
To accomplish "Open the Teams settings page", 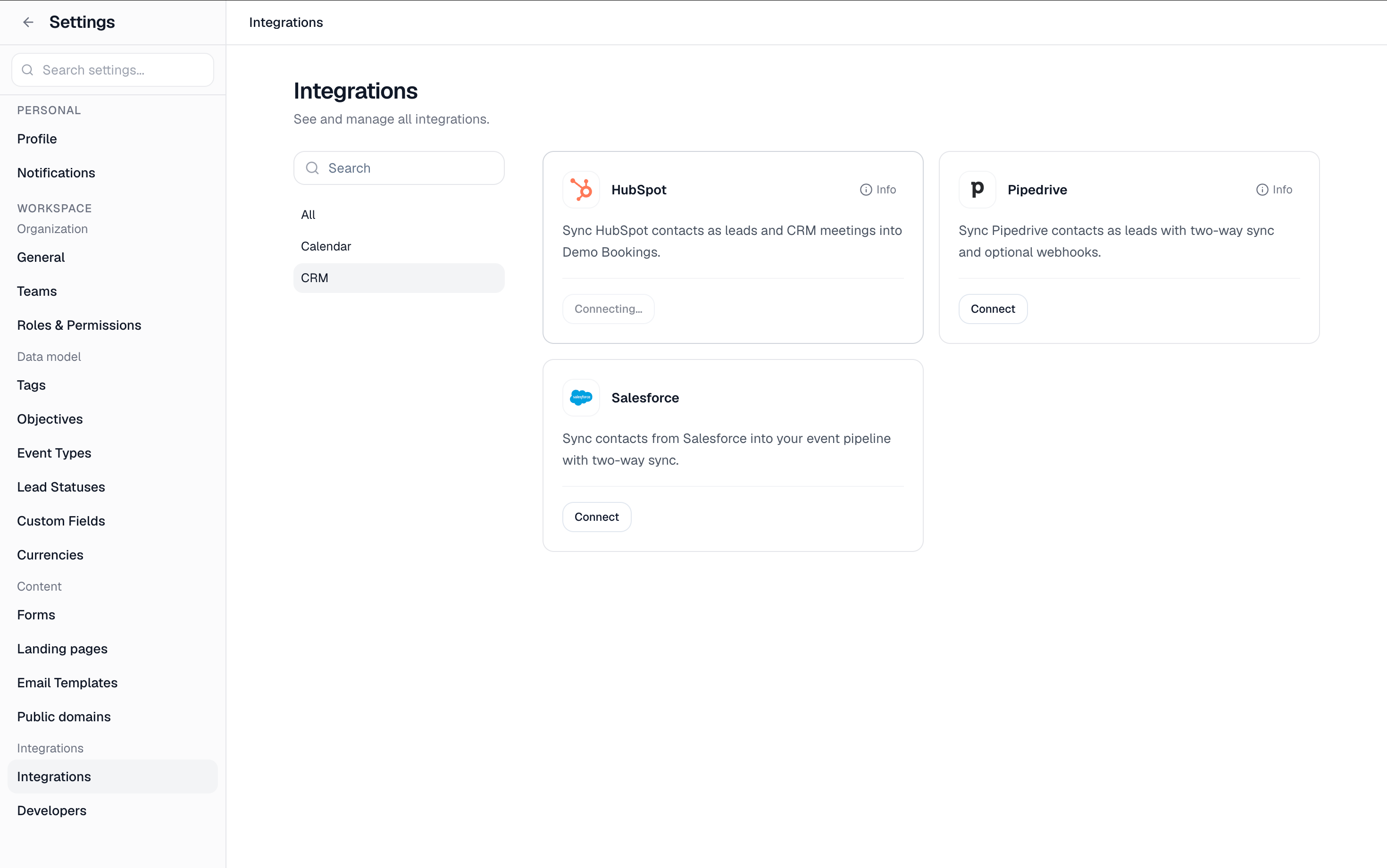I will (x=113, y=291).
